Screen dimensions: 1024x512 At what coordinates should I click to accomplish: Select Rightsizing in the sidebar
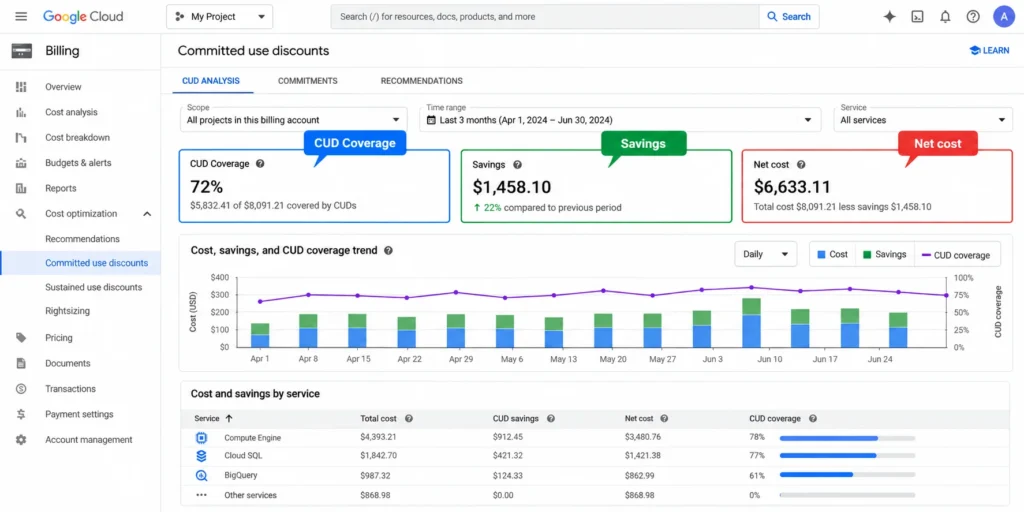(67, 311)
